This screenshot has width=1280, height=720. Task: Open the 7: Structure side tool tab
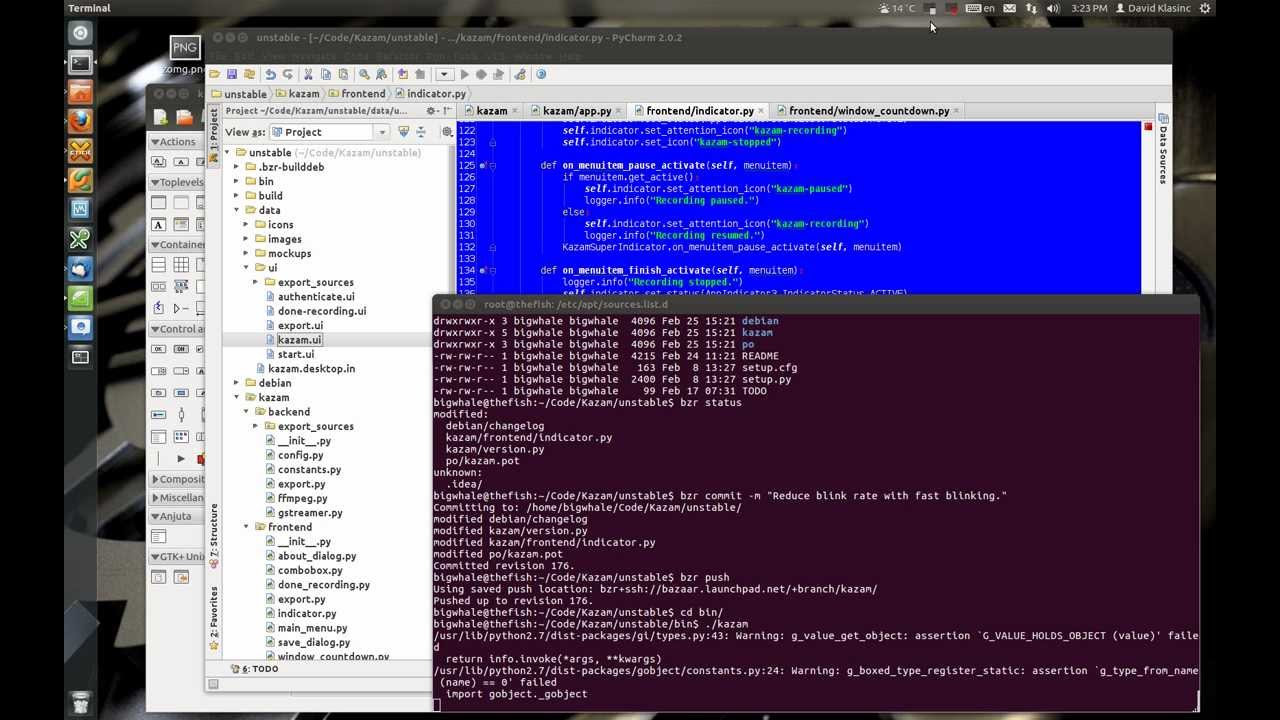[214, 536]
